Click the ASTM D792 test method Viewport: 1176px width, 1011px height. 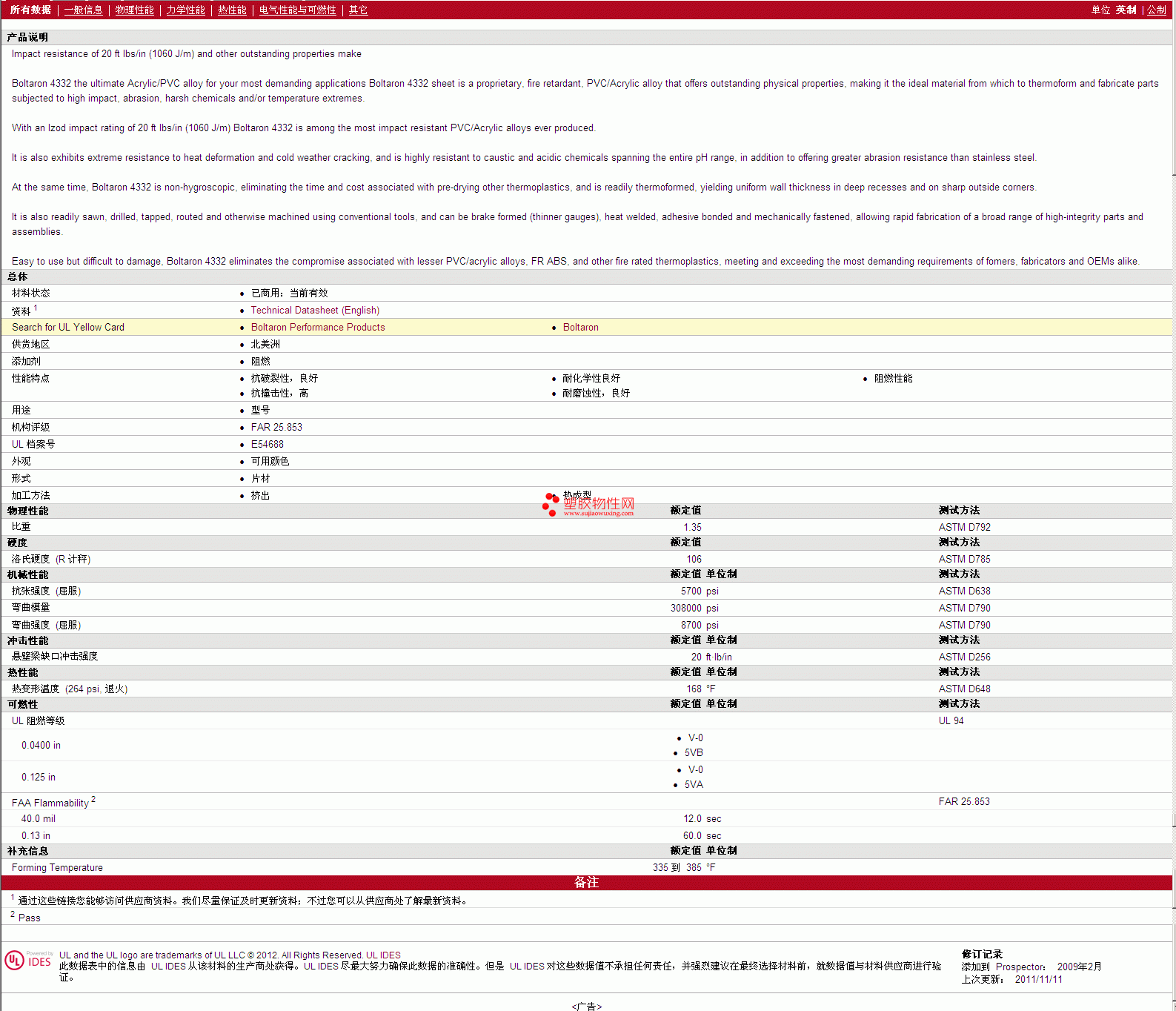pyautogui.click(x=965, y=527)
